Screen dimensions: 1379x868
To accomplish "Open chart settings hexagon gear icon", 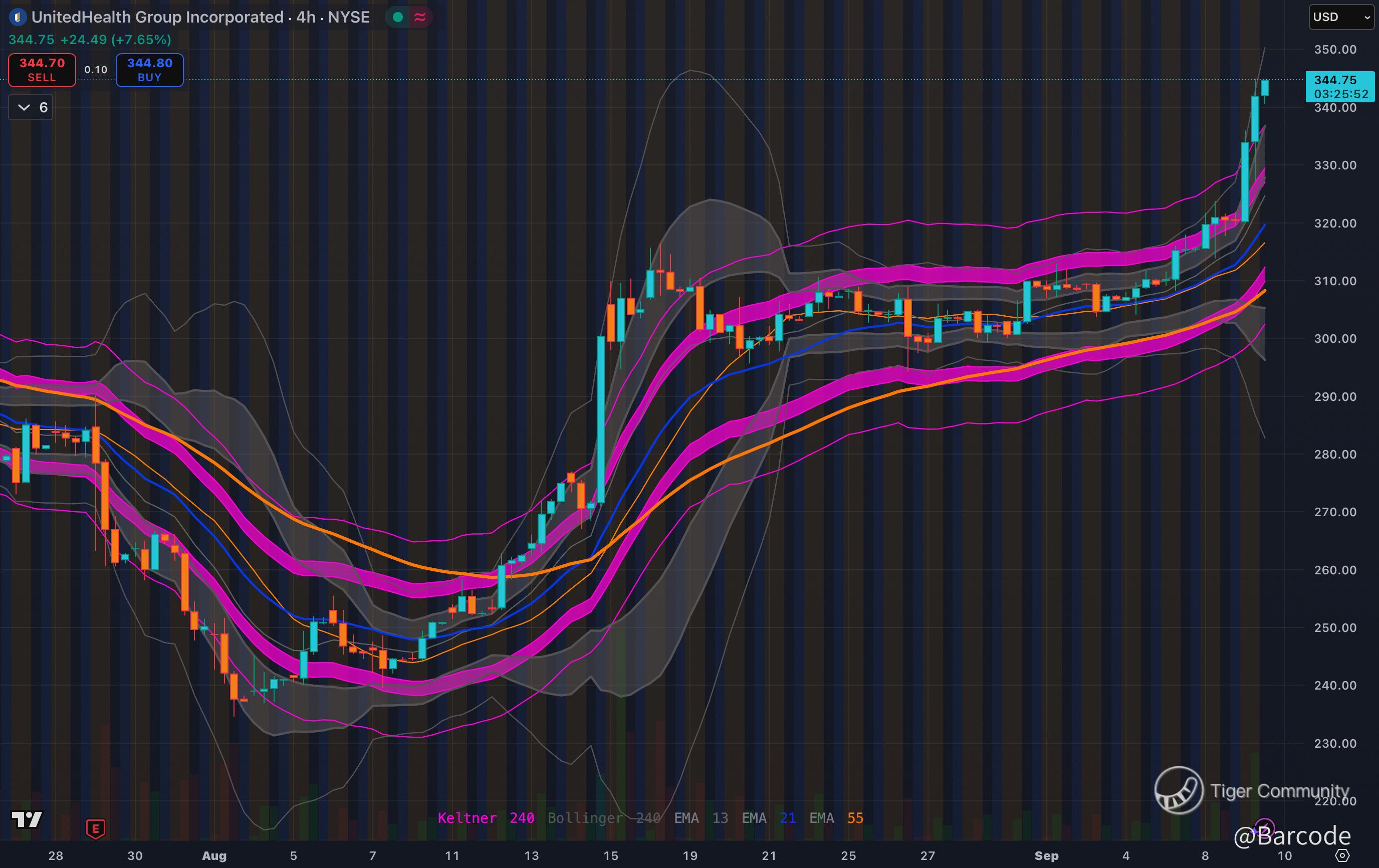I will coord(1342,855).
